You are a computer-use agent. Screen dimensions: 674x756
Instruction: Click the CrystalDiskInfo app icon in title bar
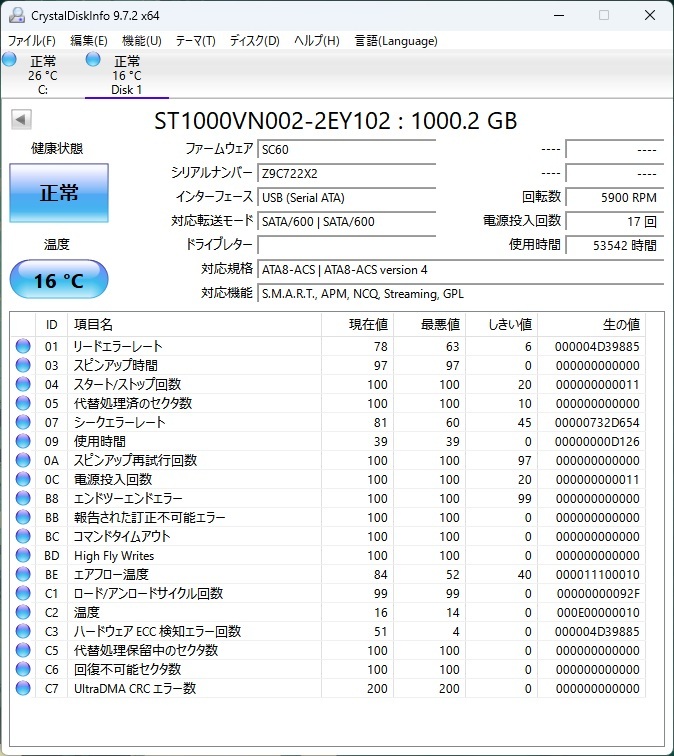point(17,15)
